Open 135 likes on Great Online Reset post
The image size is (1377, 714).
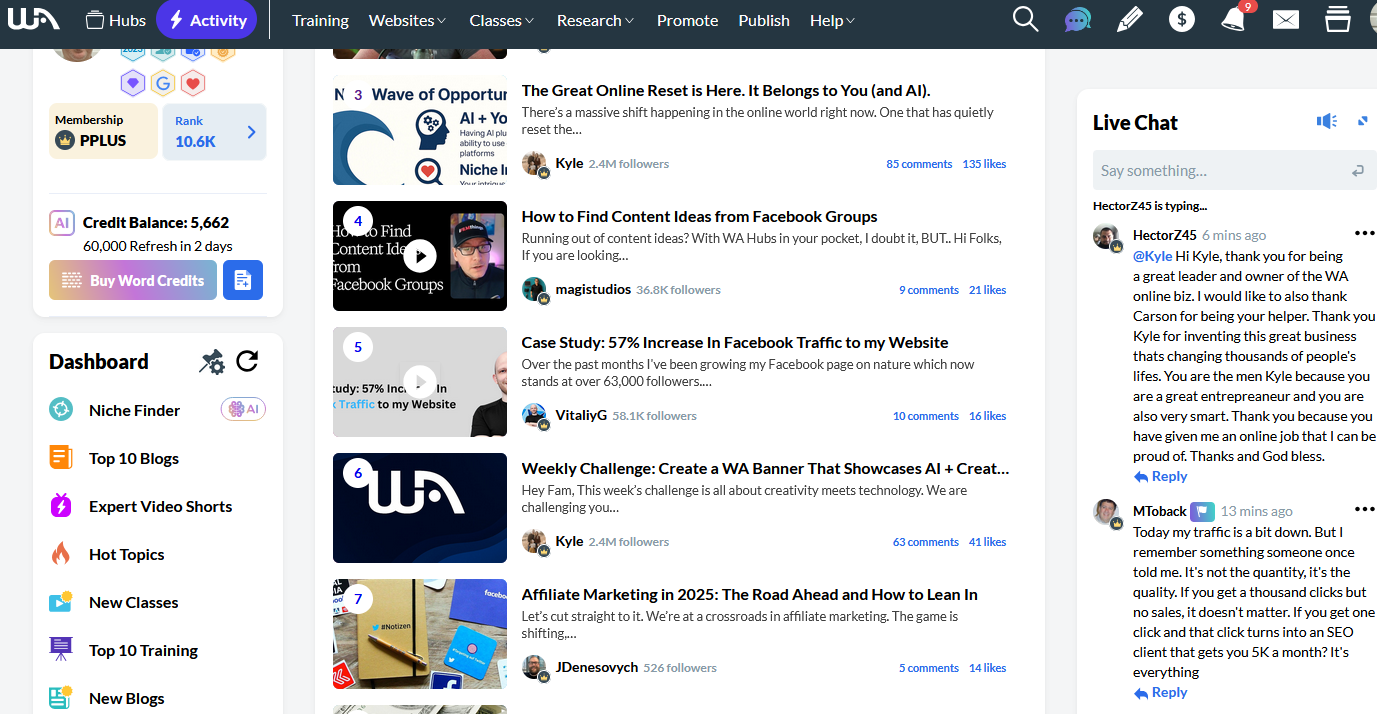click(x=984, y=164)
